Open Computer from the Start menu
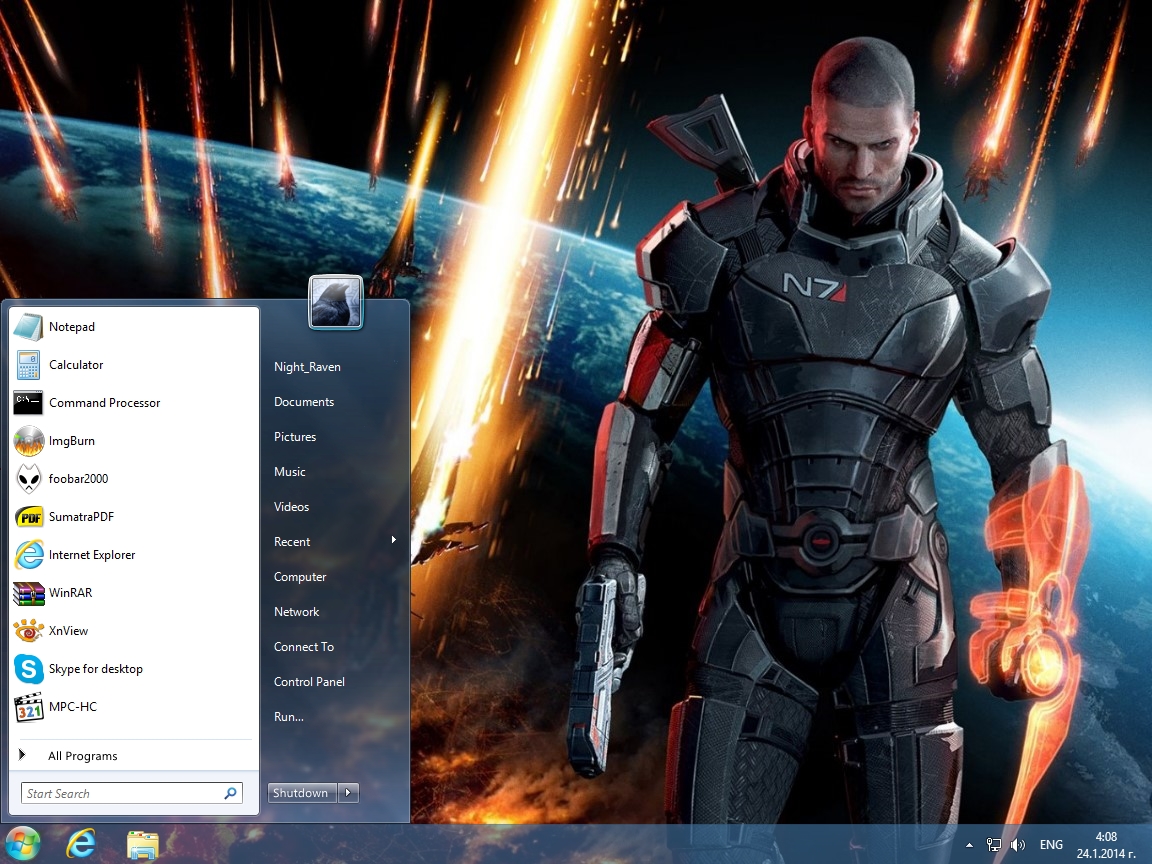 [300, 577]
